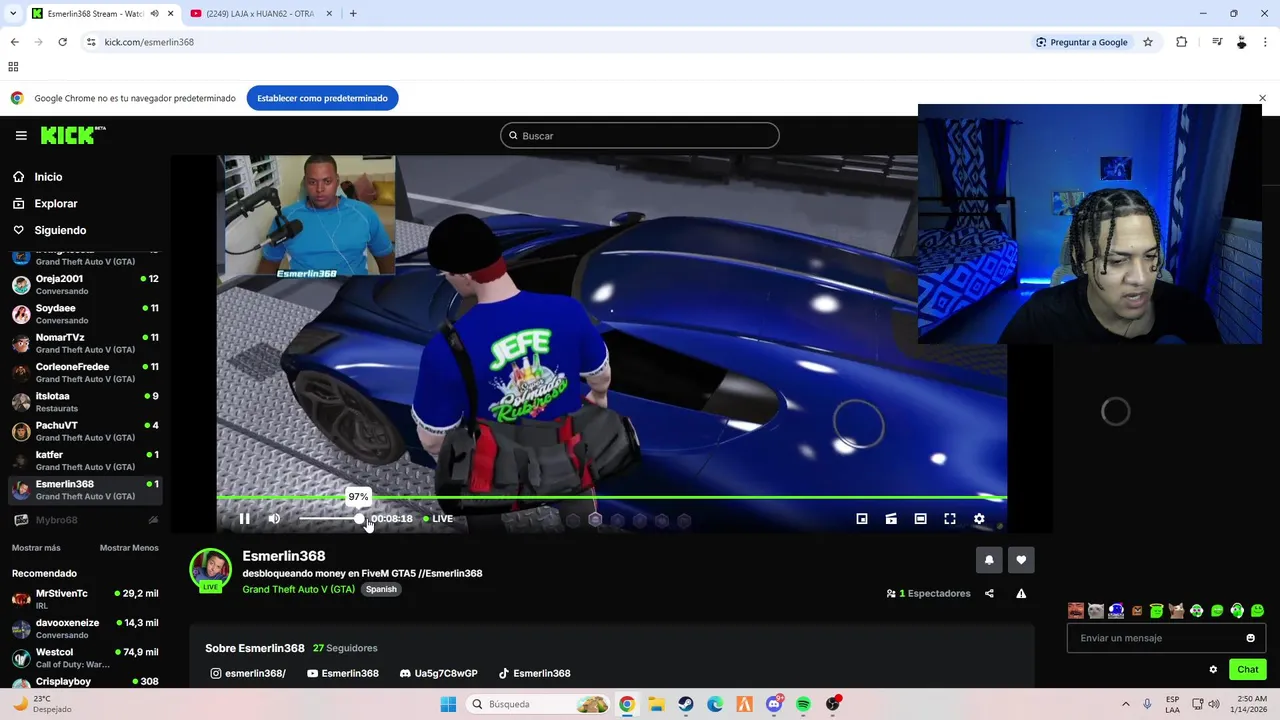Open Mybro68 offline channel

pyautogui.click(x=85, y=520)
